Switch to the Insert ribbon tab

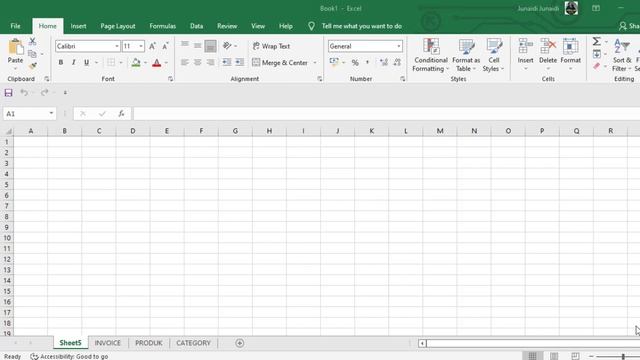78,26
